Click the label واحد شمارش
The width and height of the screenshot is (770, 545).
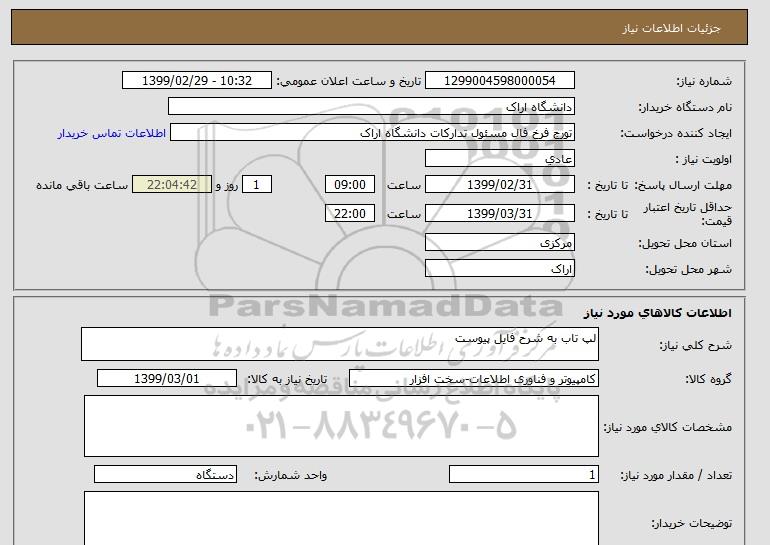pos(291,475)
